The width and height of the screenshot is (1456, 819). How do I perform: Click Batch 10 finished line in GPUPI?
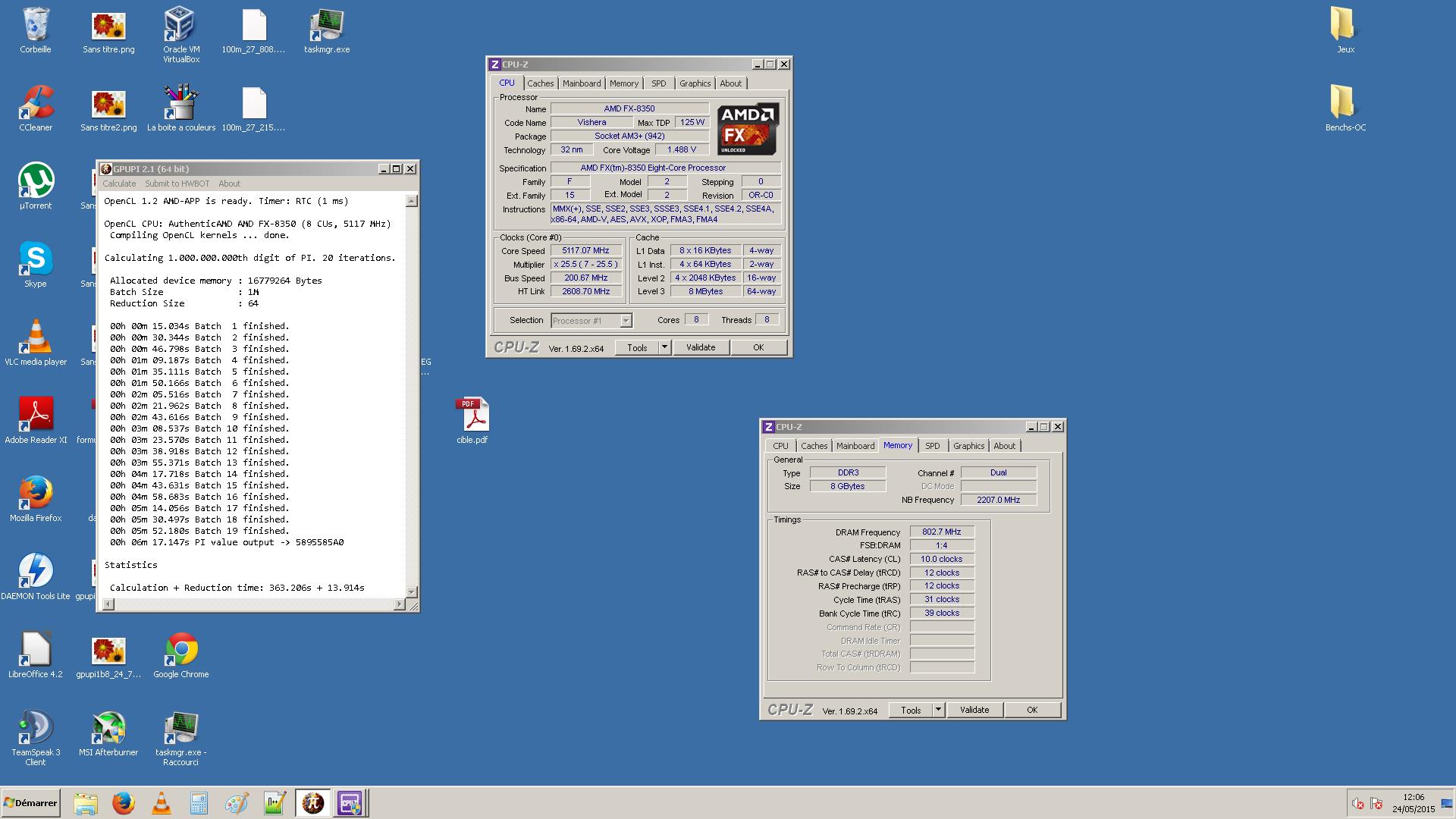click(199, 428)
